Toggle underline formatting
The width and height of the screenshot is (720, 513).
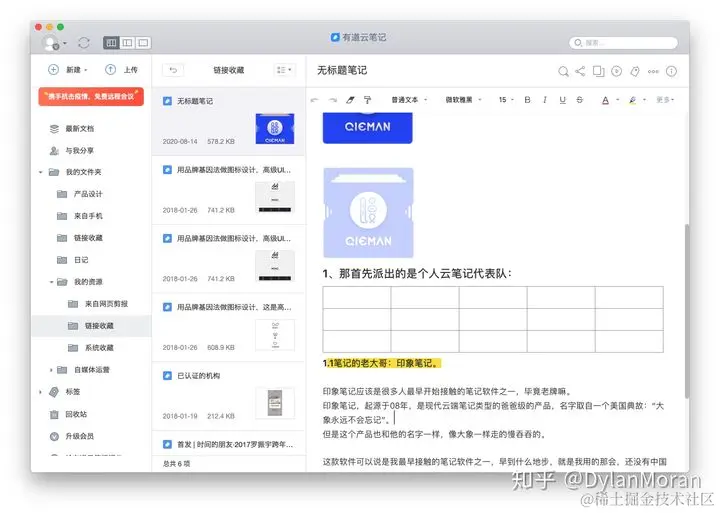coord(562,100)
